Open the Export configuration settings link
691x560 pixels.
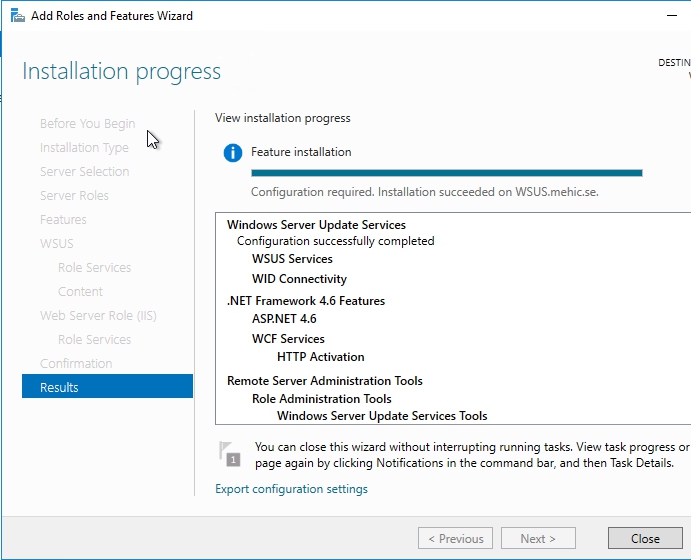291,489
